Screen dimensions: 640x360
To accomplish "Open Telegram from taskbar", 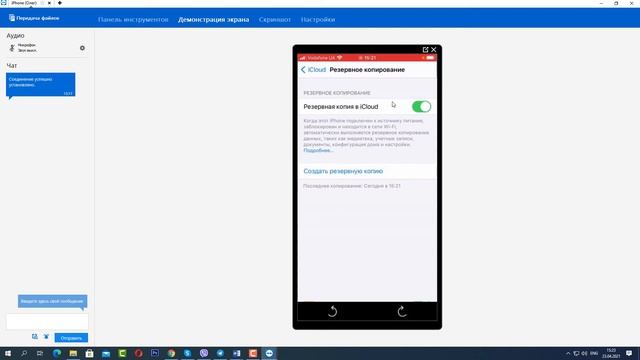I will tap(220, 353).
